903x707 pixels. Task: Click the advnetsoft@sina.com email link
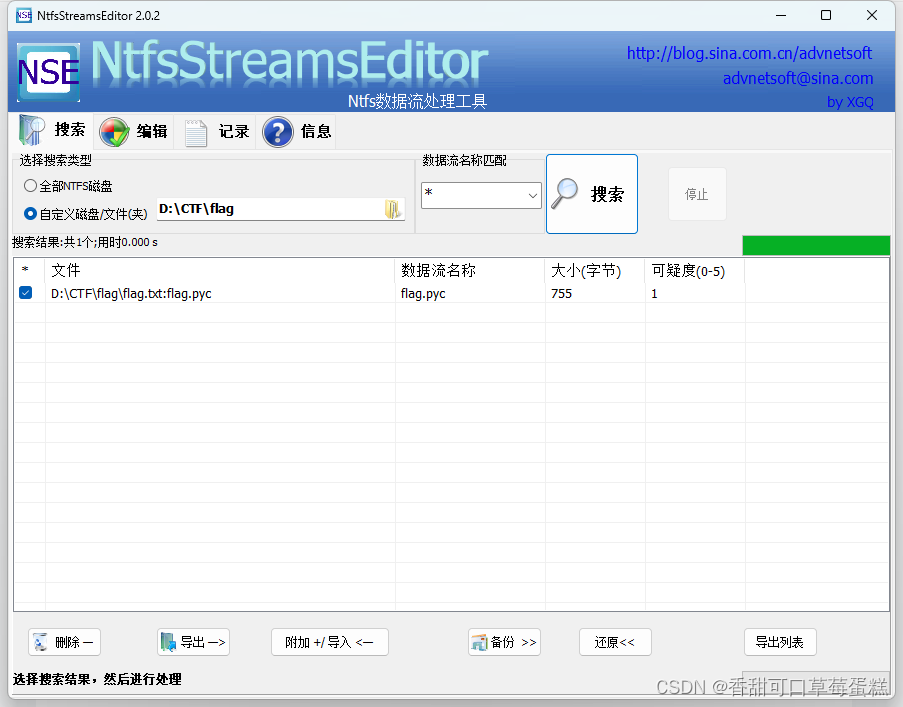(798, 78)
